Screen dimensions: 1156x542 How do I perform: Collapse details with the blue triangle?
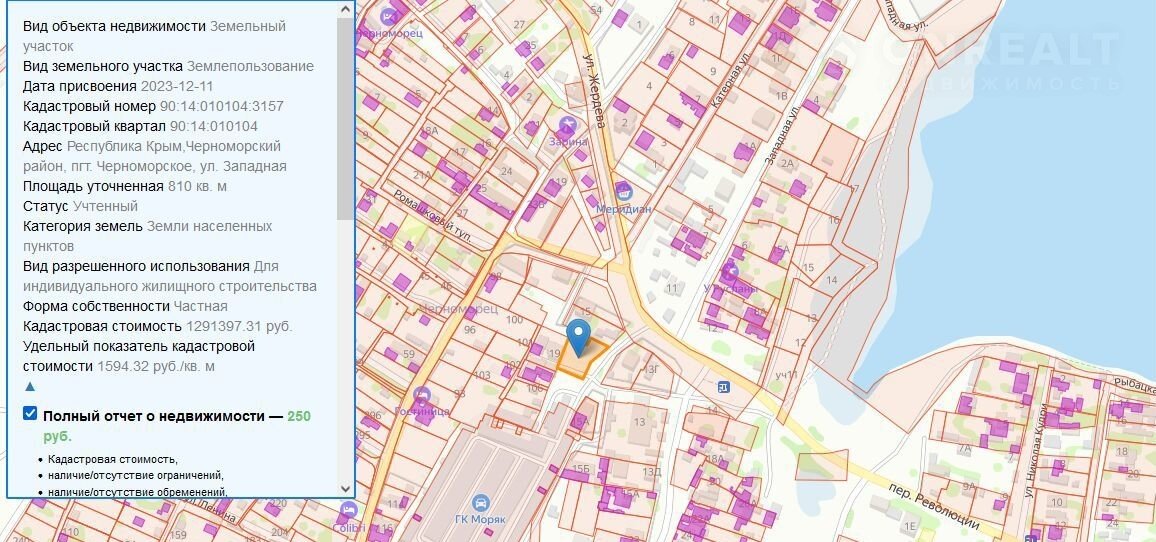pos(30,386)
